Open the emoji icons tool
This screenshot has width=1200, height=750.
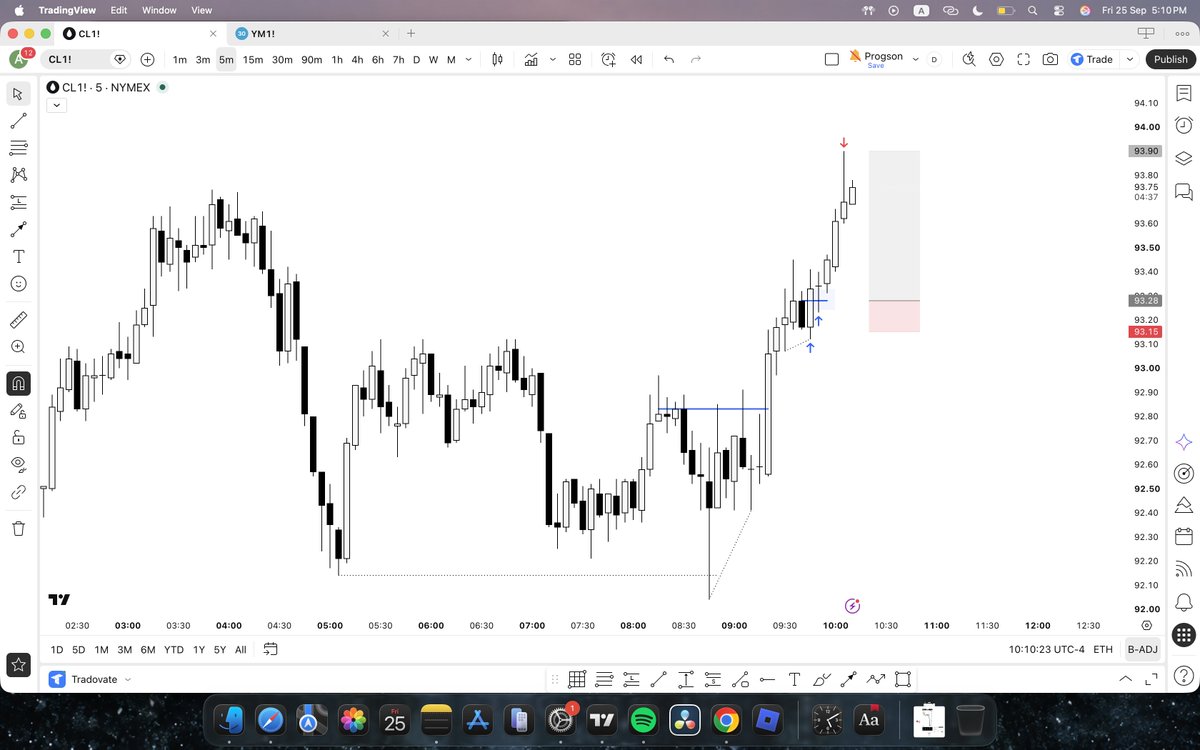tap(18, 284)
